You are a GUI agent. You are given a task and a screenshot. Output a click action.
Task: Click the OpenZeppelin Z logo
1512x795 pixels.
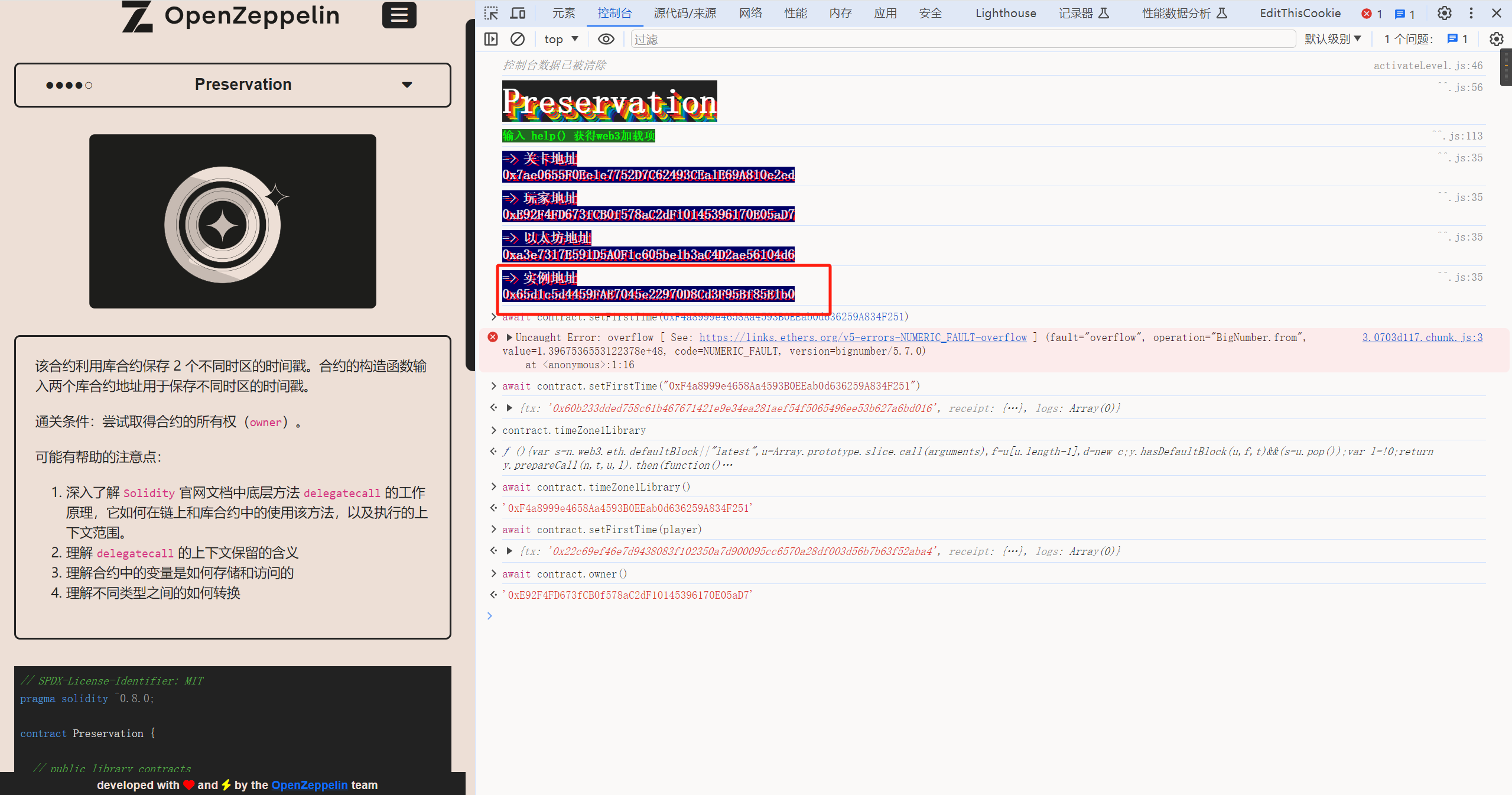click(x=137, y=16)
